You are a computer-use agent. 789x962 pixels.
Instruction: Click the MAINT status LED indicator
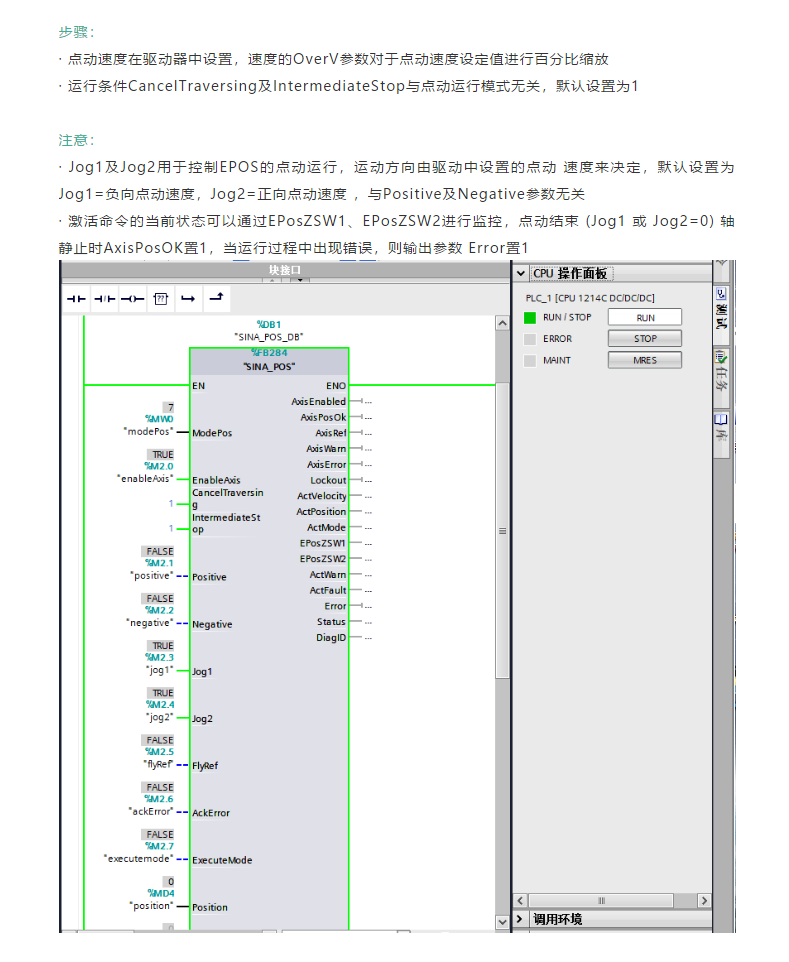tap(530, 360)
